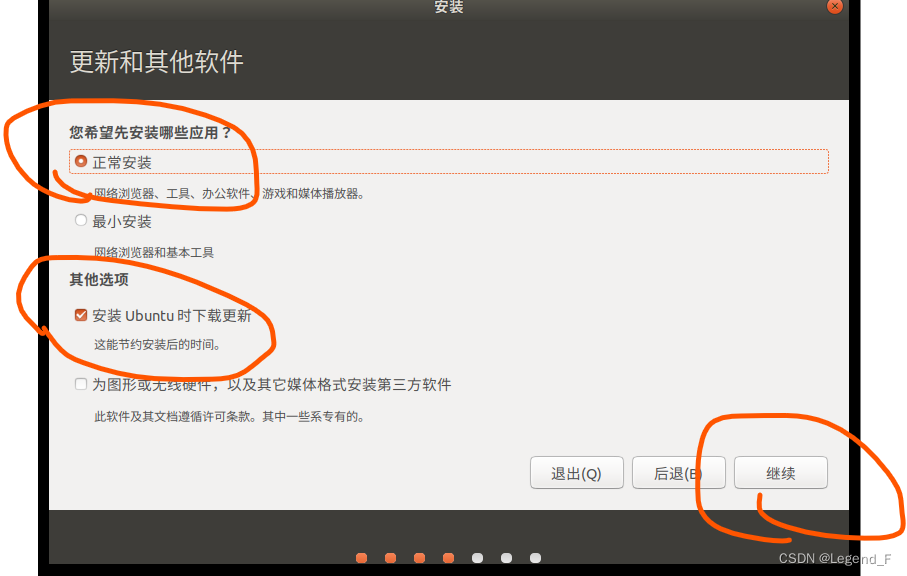Close the 安装 installer window
Image resolution: width=907 pixels, height=576 pixels.
coord(835,6)
